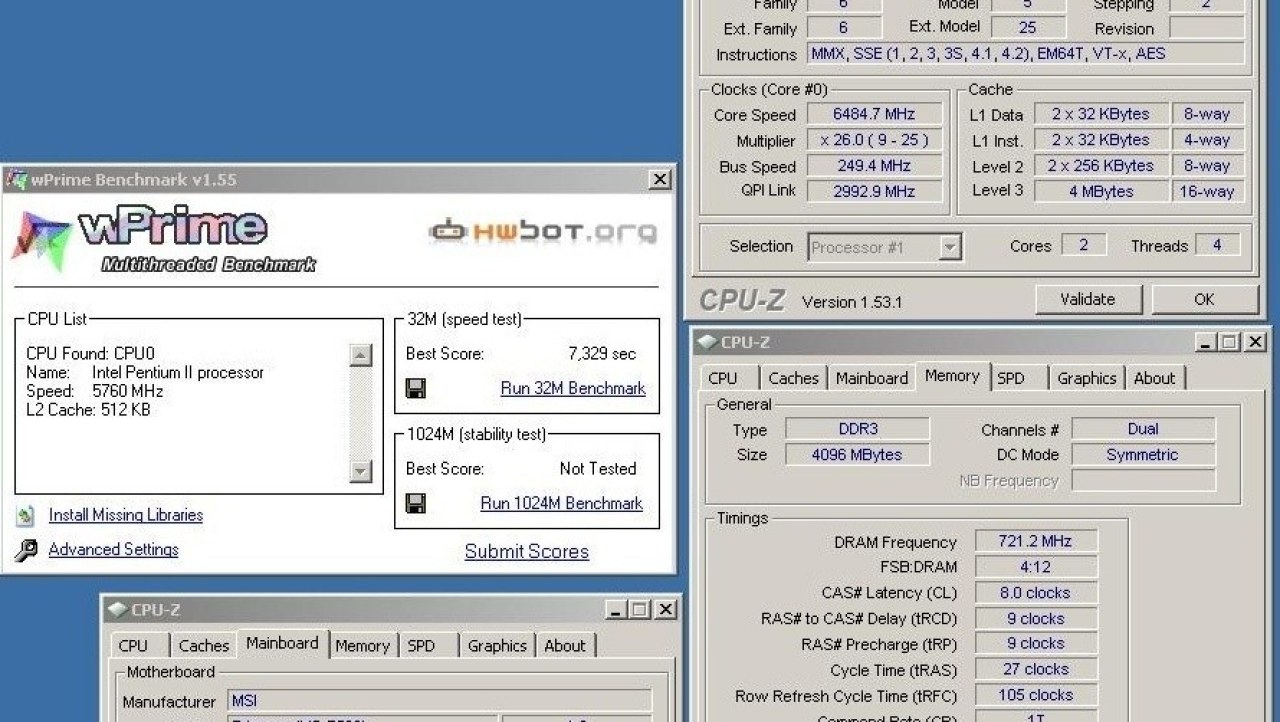The width and height of the screenshot is (1280, 722).
Task: Click the Level 3 cache value 4 MBytes
Action: tap(1101, 191)
